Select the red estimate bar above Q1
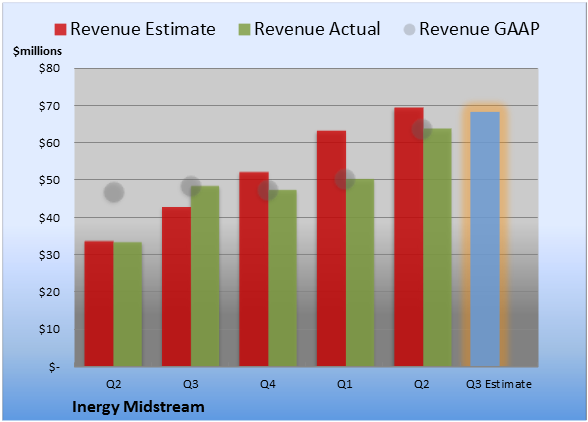The width and height of the screenshot is (588, 422). pyautogui.click(x=332, y=248)
